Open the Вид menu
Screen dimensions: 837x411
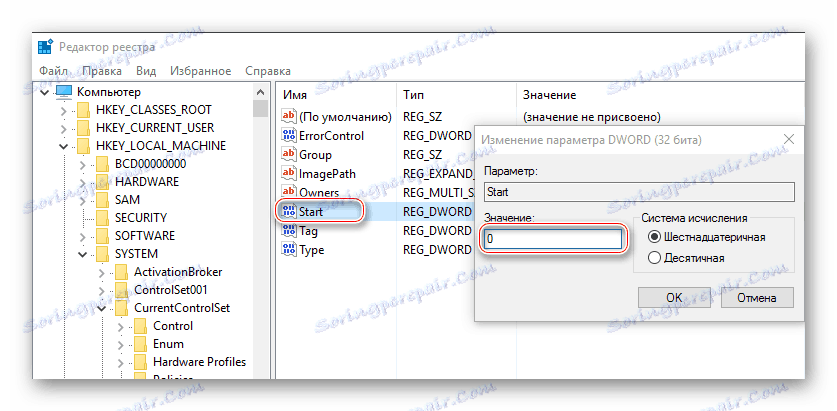[146, 71]
